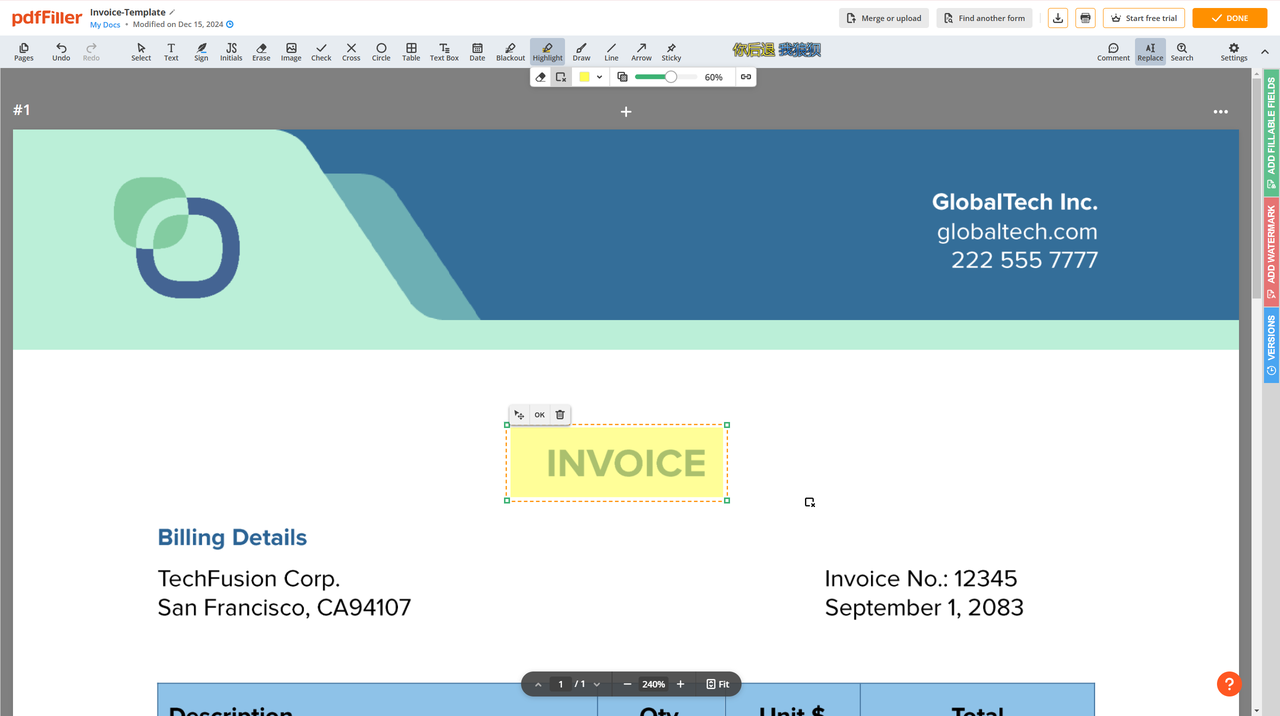This screenshot has width=1280, height=716.
Task: Insert a Date
Action: (x=477, y=52)
